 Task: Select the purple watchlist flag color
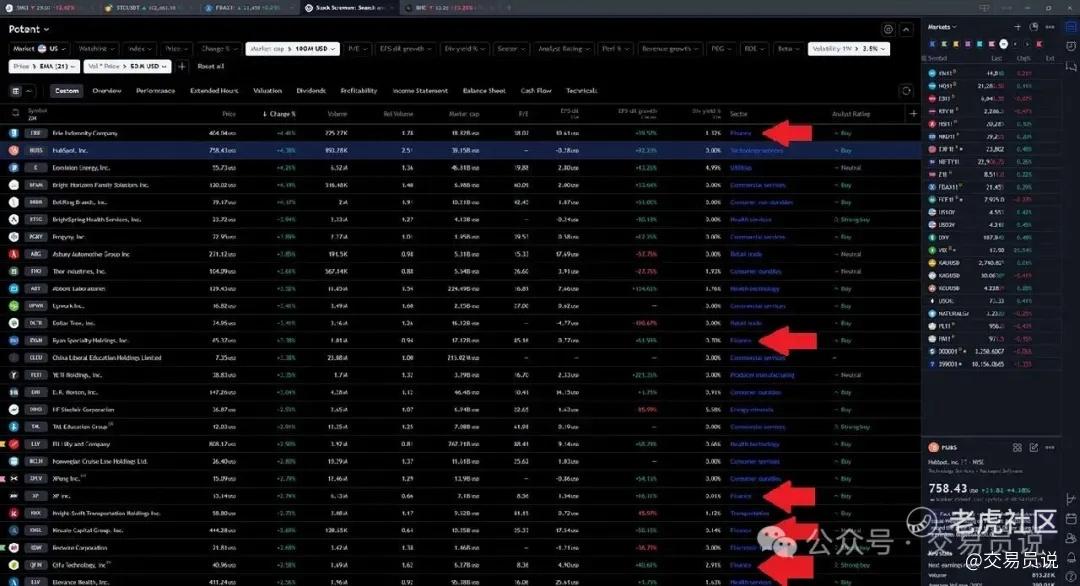(968, 43)
